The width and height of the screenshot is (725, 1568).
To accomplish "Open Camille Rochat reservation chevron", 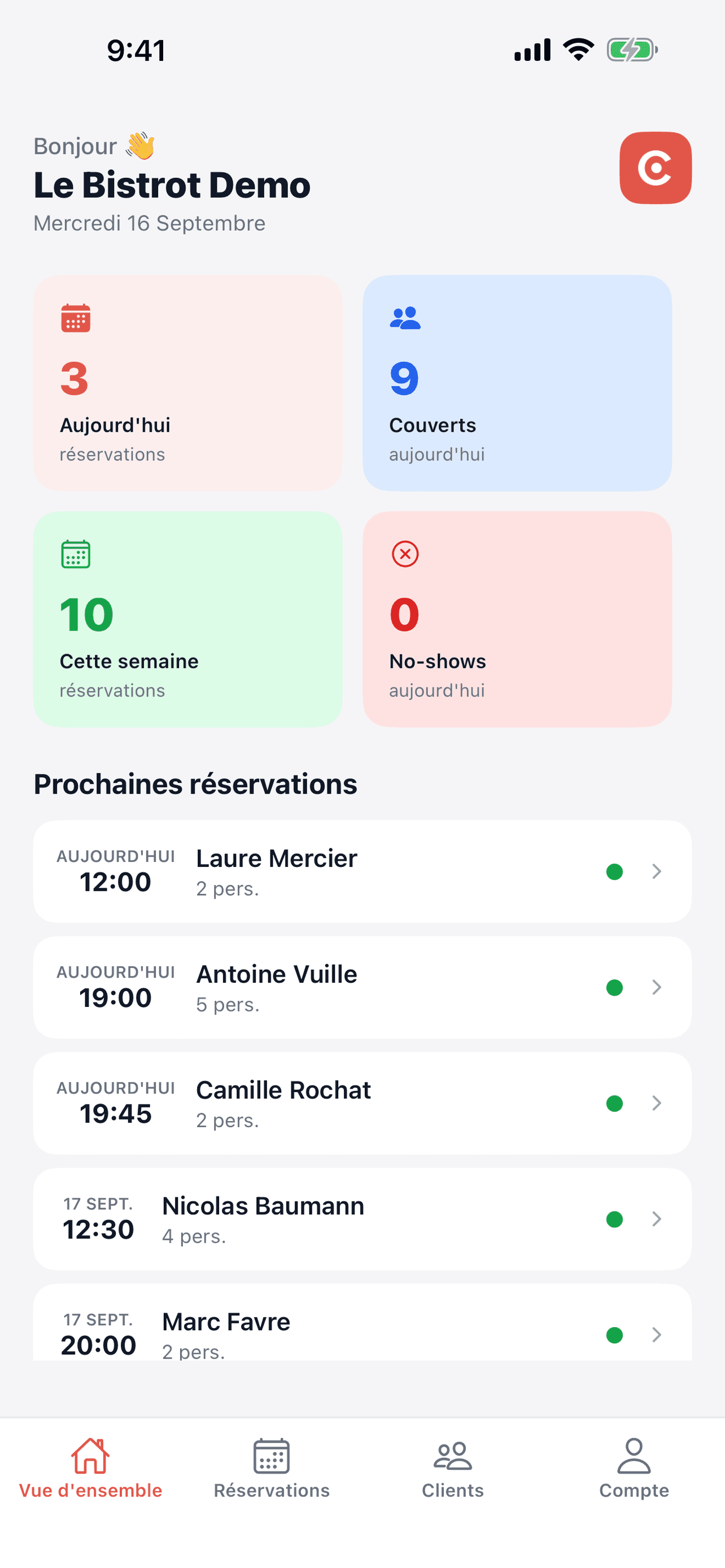I will [x=656, y=1103].
